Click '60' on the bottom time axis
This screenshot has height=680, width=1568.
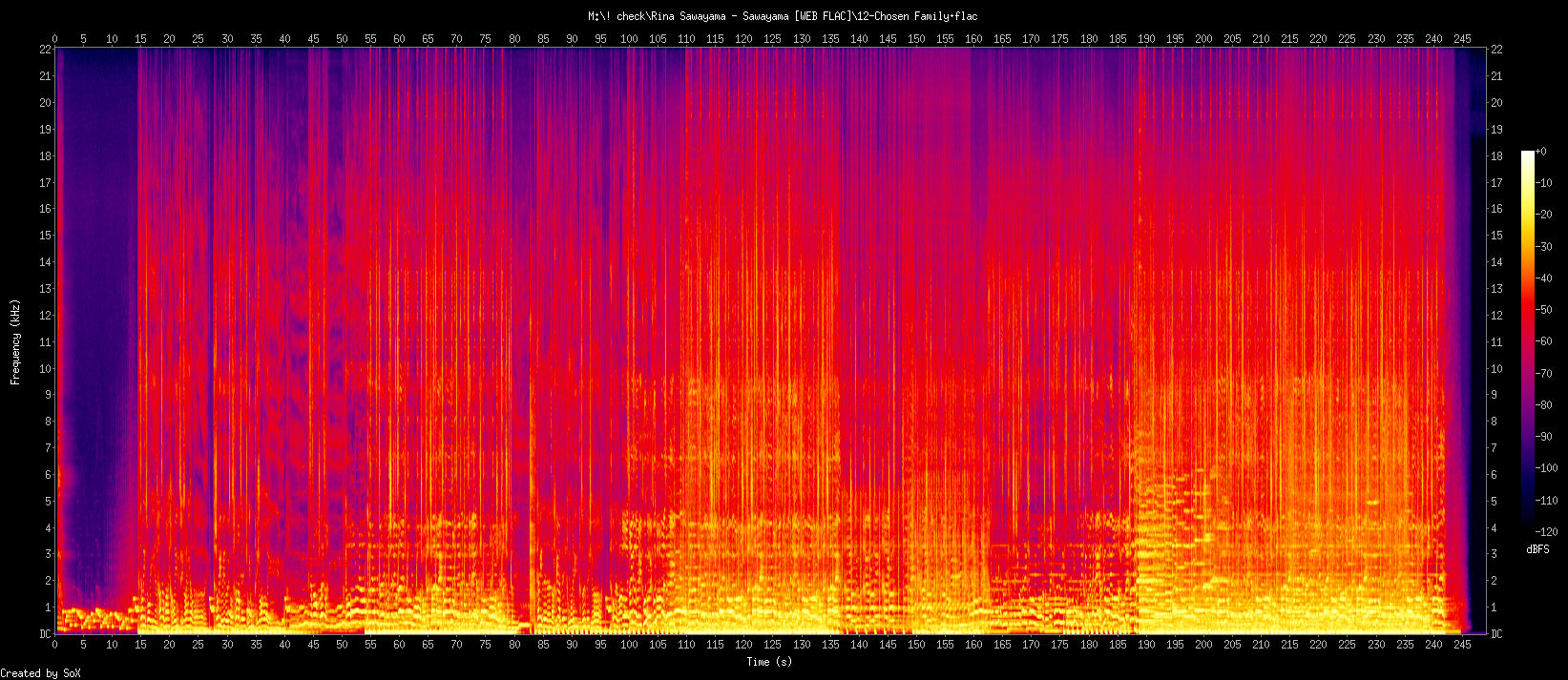click(399, 645)
